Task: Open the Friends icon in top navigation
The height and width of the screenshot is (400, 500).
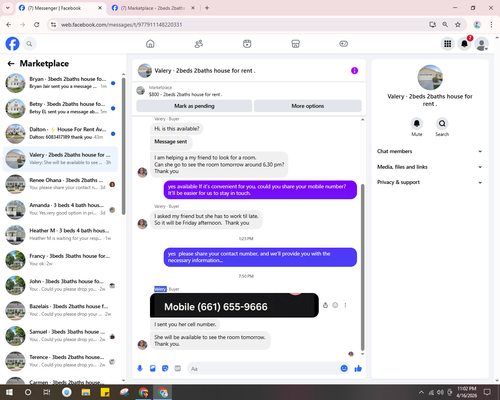Action: pos(199,44)
